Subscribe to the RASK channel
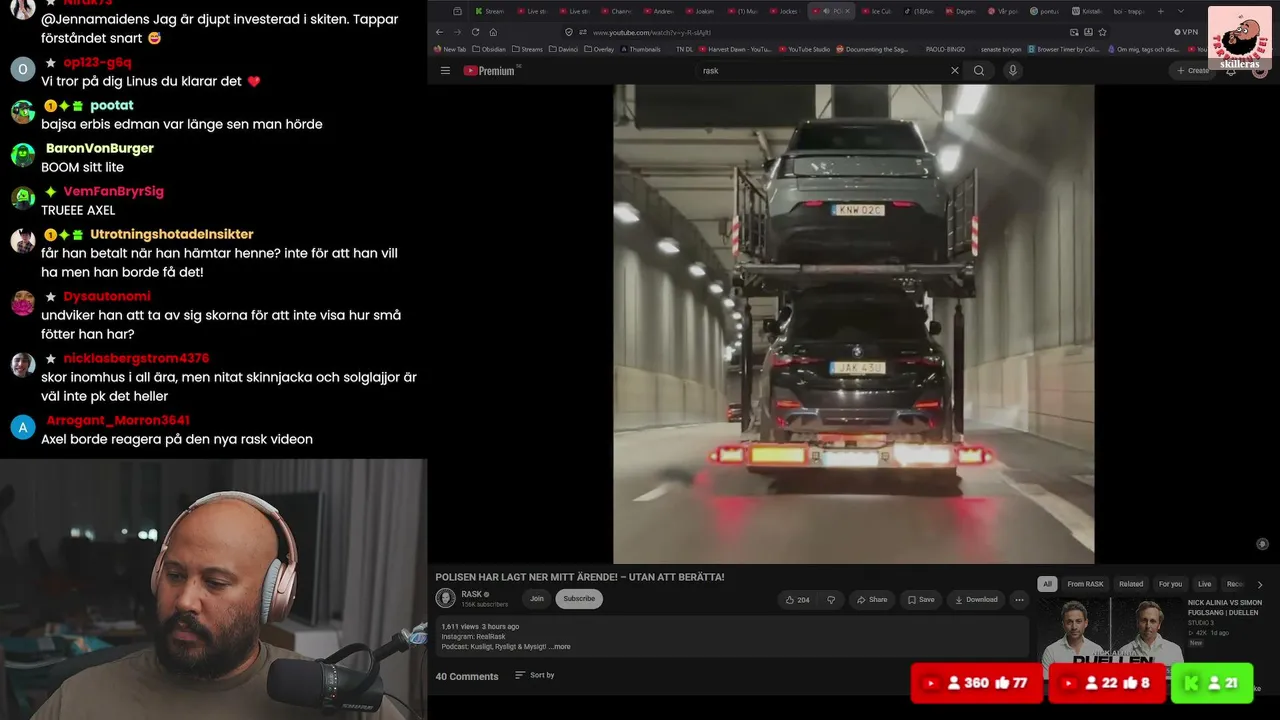Viewport: 1280px width, 720px height. tap(579, 599)
